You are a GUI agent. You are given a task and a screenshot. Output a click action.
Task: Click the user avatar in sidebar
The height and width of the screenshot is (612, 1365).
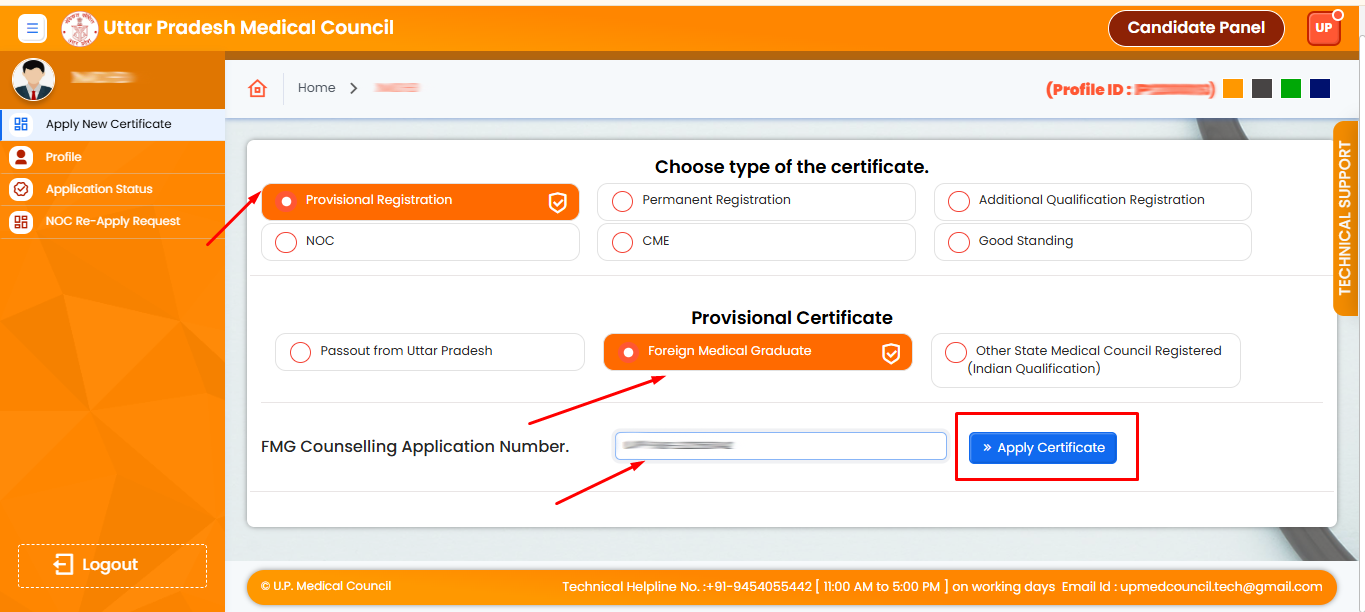click(33, 80)
